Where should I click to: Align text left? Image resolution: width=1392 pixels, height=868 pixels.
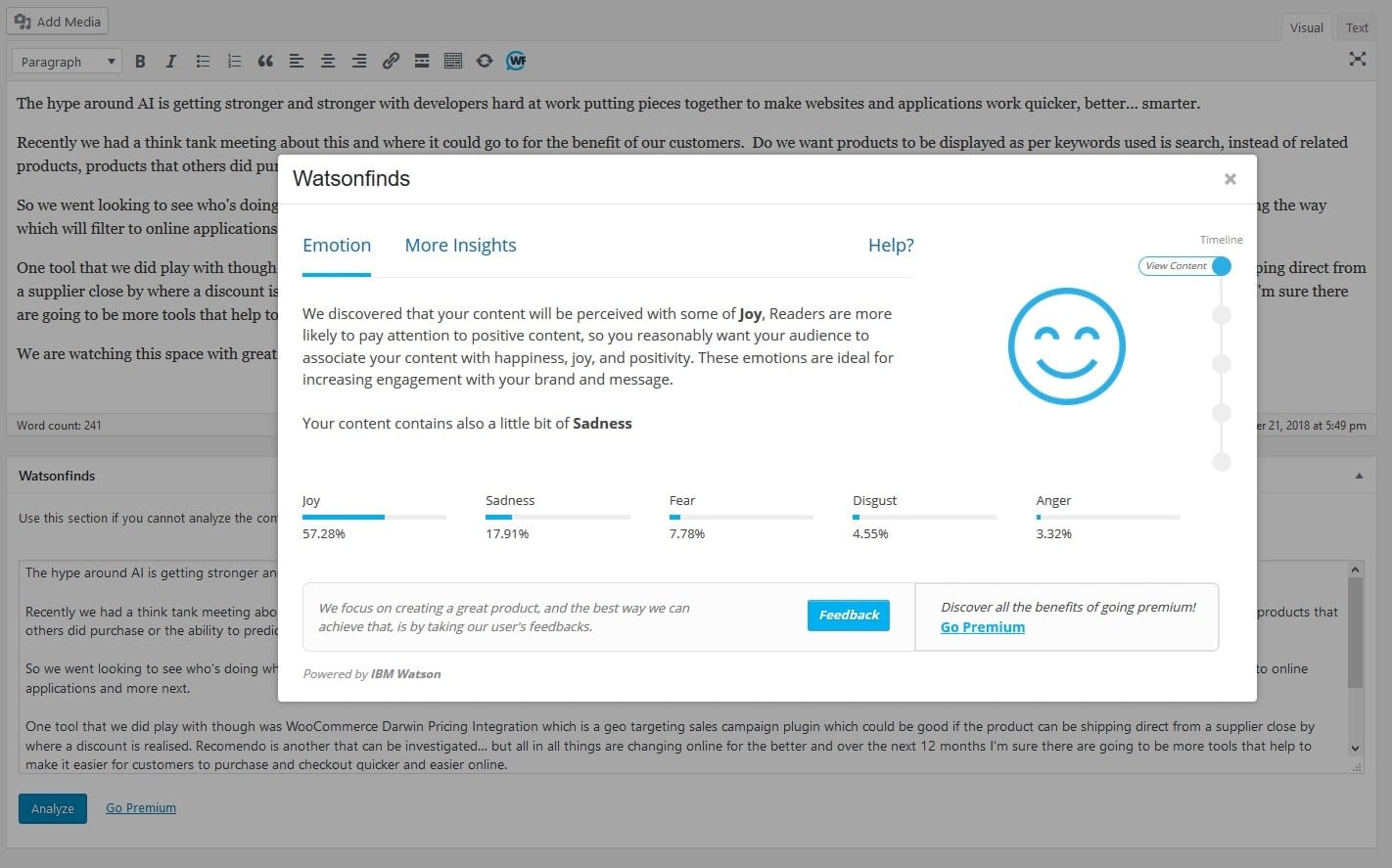tap(297, 62)
